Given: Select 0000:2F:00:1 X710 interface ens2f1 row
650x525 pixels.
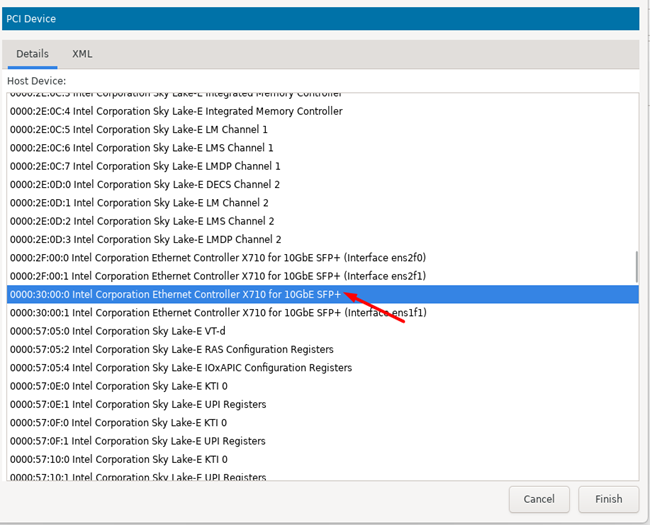Looking at the screenshot, I should coord(323,276).
